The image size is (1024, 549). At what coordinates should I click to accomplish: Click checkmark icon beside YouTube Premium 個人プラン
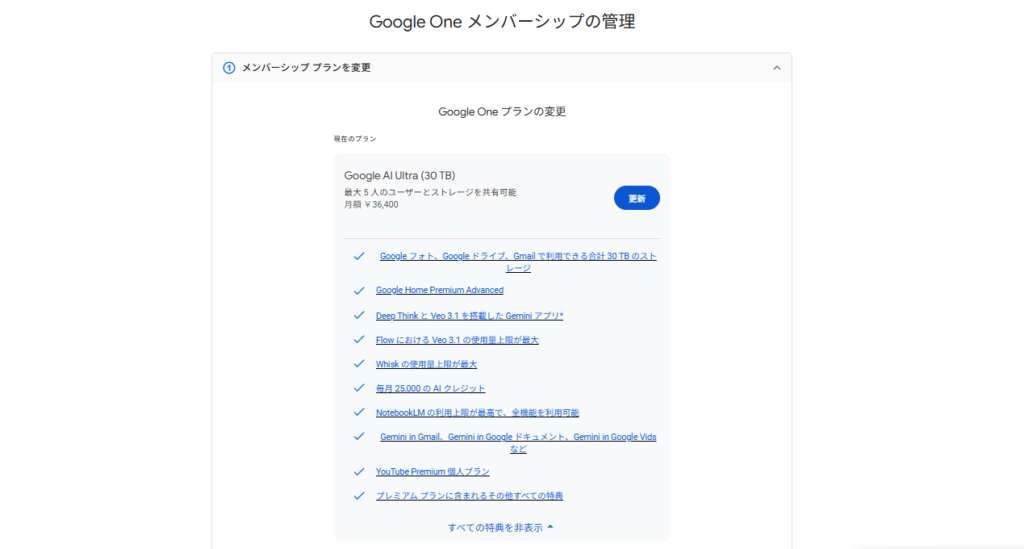[x=359, y=471]
